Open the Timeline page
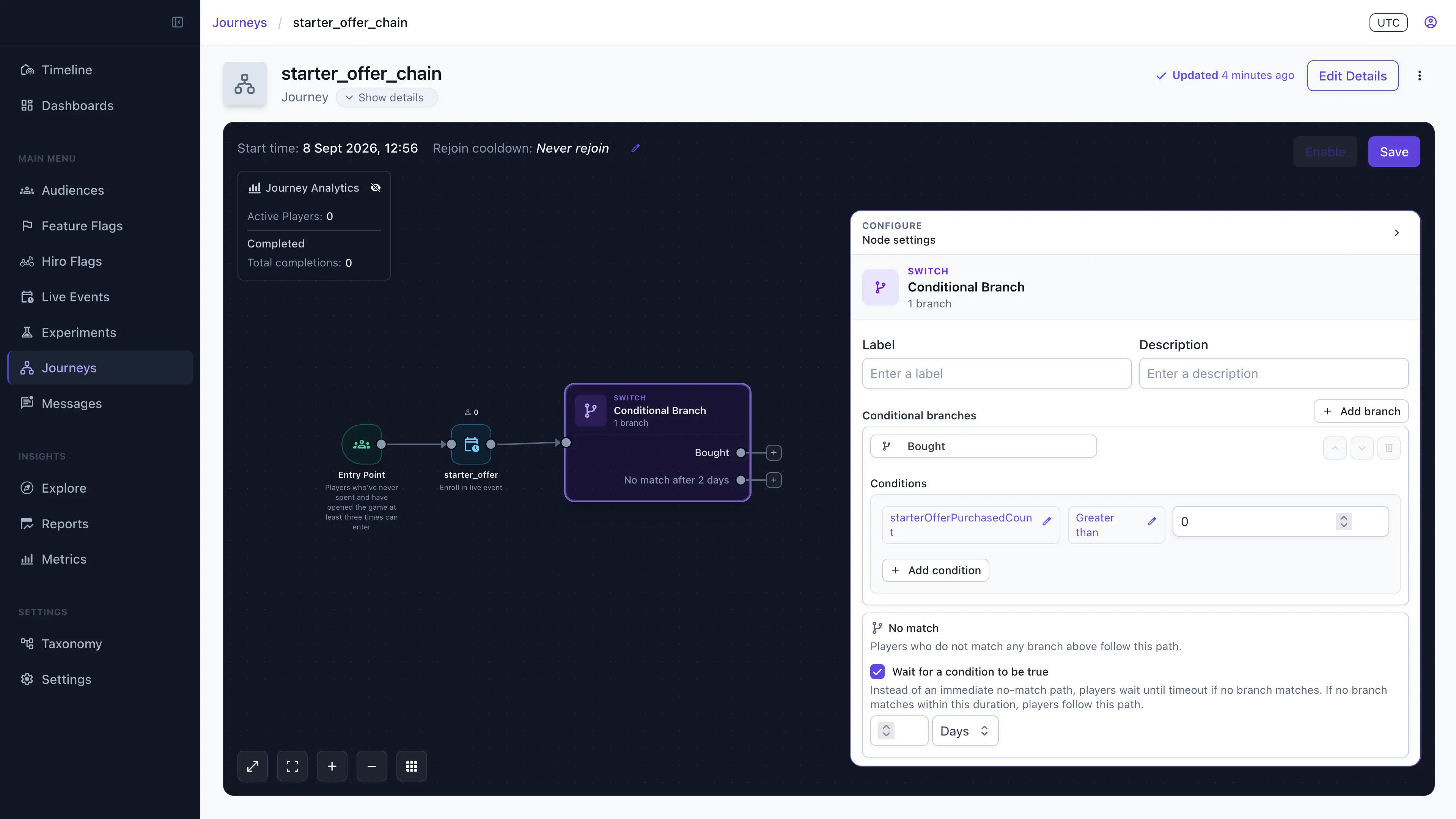Viewport: 1456px width, 819px height. [x=100, y=69]
